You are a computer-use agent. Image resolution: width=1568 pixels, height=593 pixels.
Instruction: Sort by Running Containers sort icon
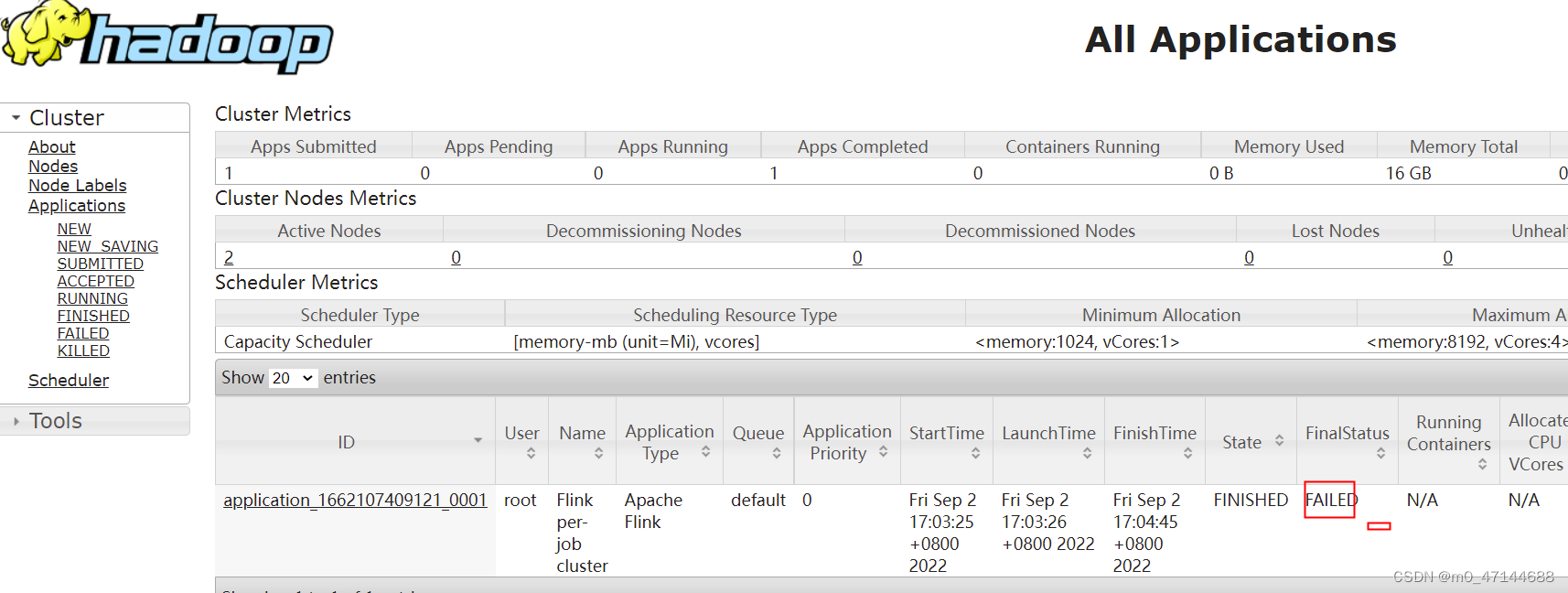pos(1482,465)
